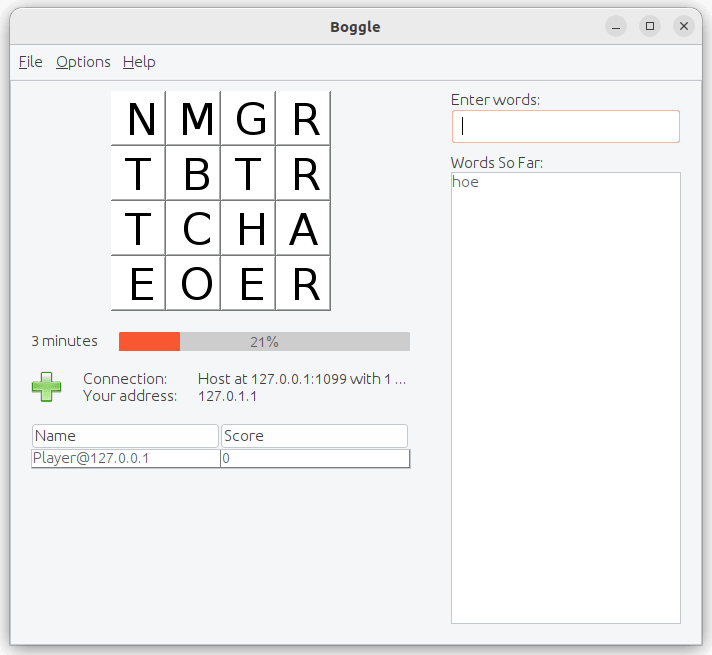The height and width of the screenshot is (655, 712).
Task: Minimize the Boggle window
Action: (616, 26)
